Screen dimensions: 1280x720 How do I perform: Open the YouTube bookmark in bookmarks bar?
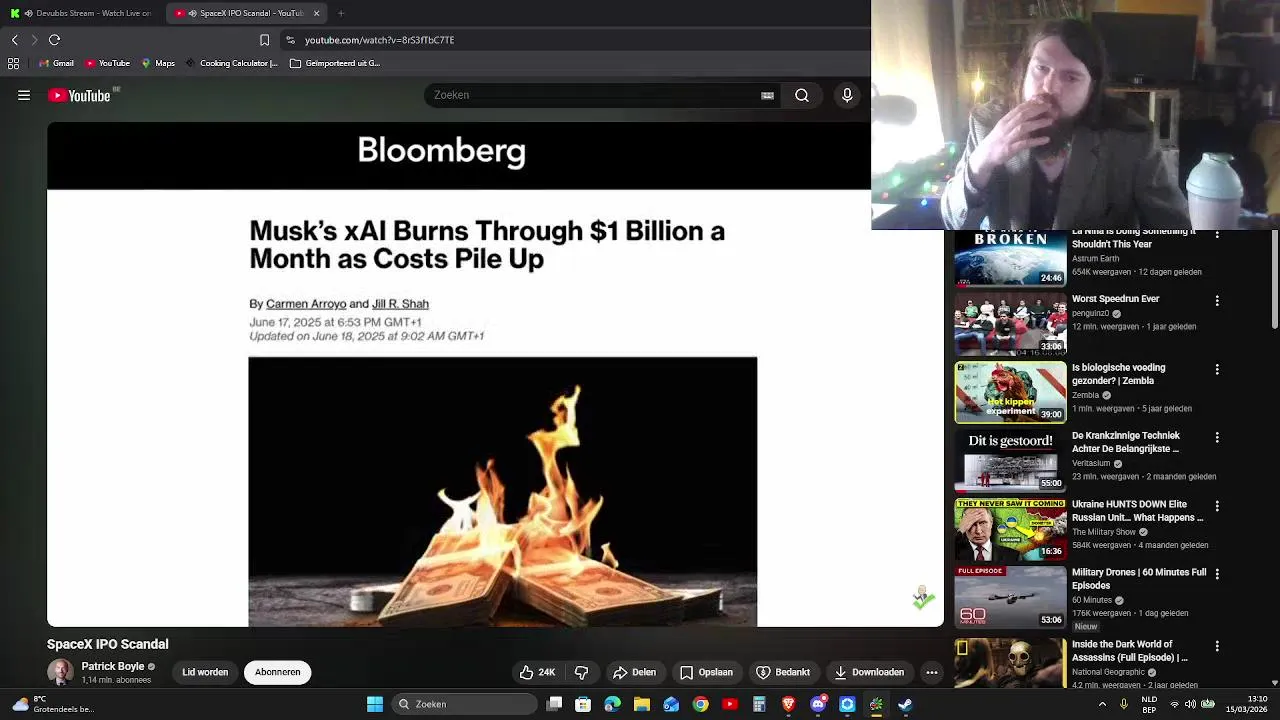click(x=107, y=63)
